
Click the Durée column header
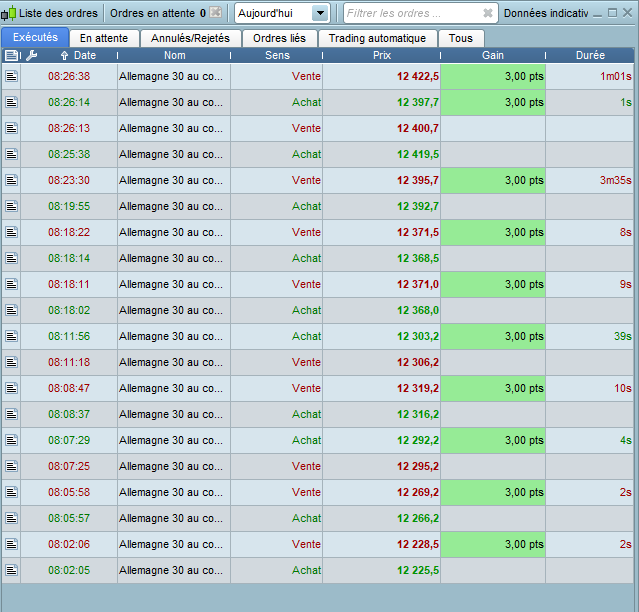click(590, 55)
